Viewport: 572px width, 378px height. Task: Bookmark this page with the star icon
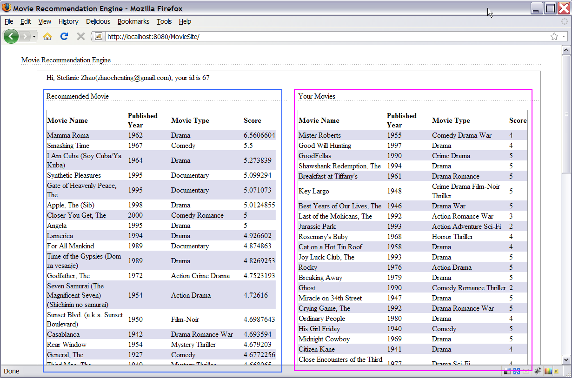[554, 36]
